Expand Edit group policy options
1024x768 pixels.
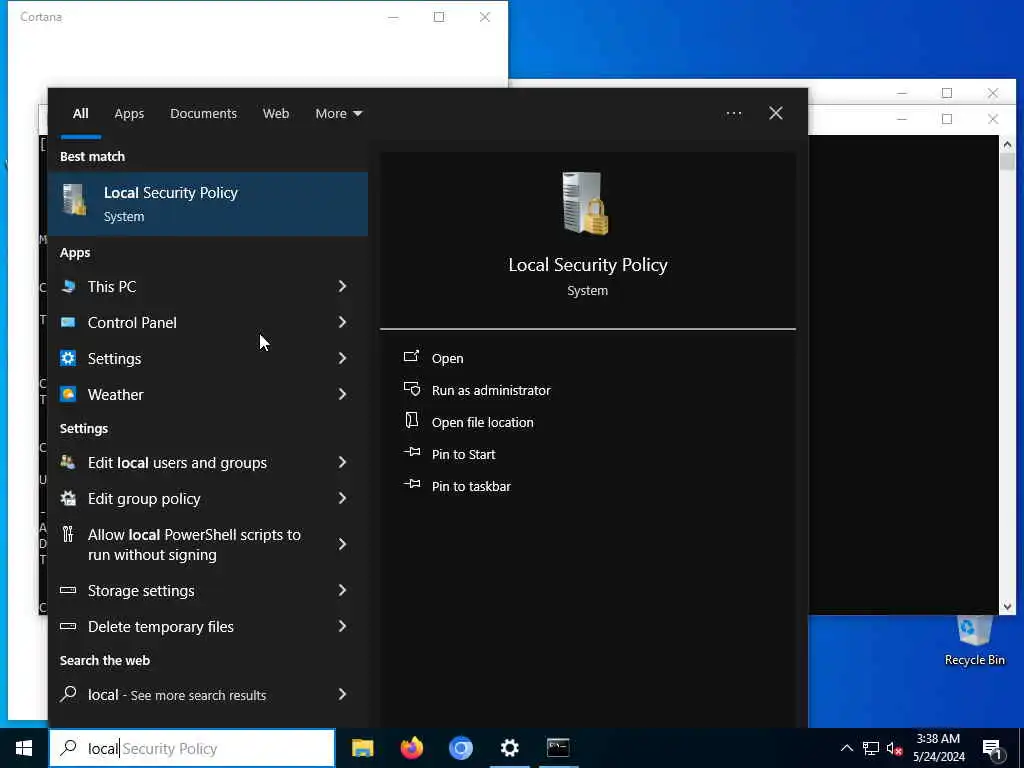point(342,498)
